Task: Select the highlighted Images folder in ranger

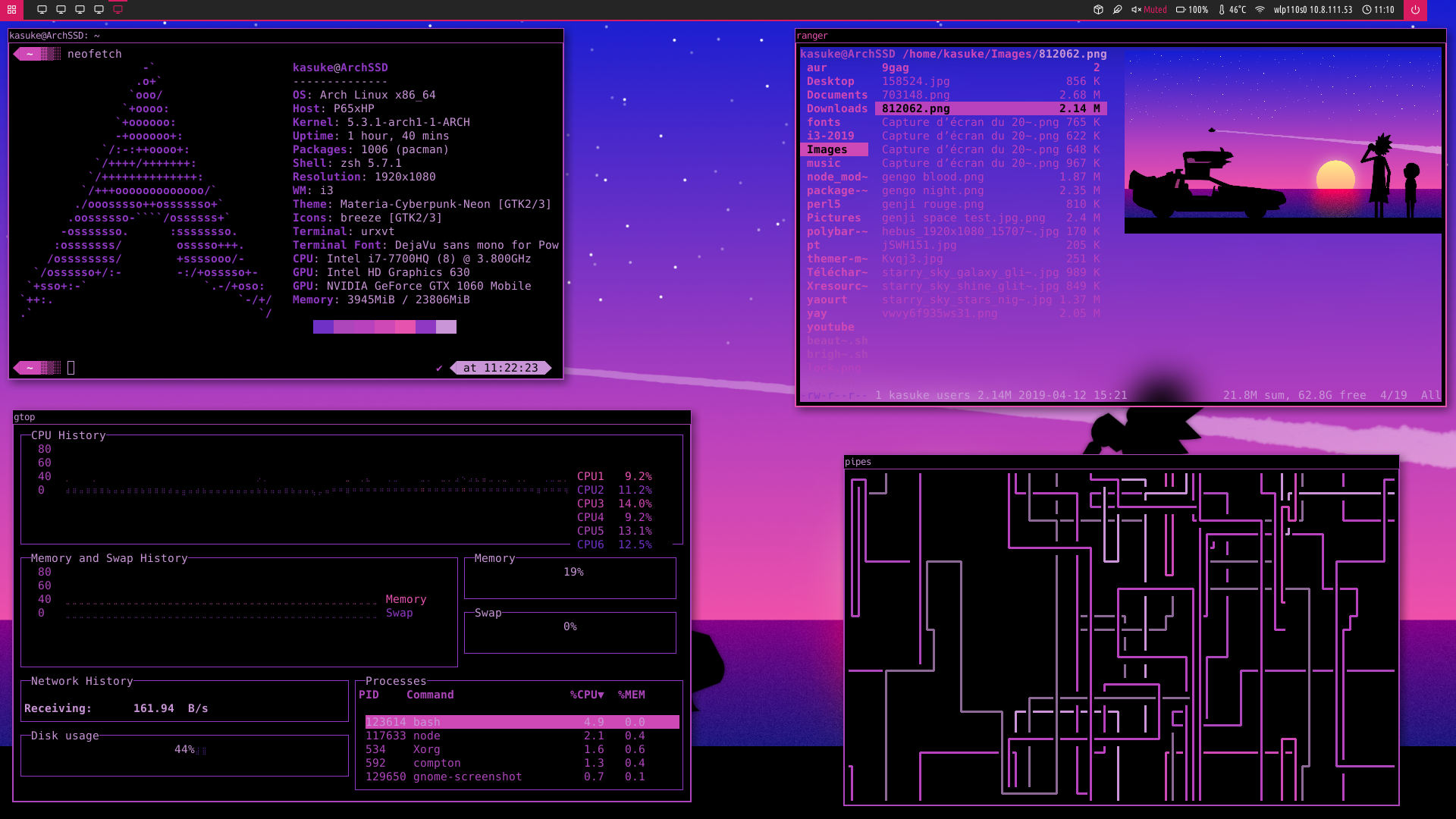Action: coord(834,149)
